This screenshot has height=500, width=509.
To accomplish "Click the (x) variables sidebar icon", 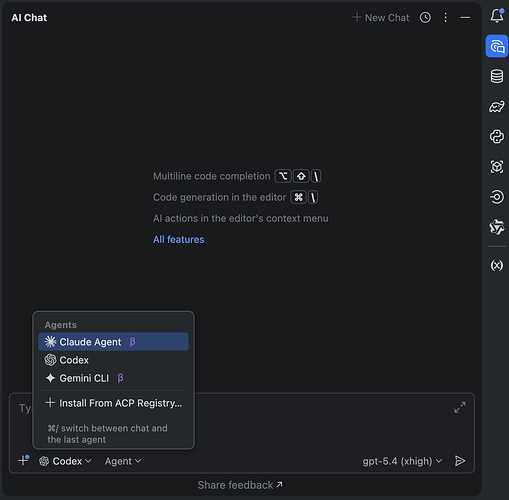I will tap(497, 265).
